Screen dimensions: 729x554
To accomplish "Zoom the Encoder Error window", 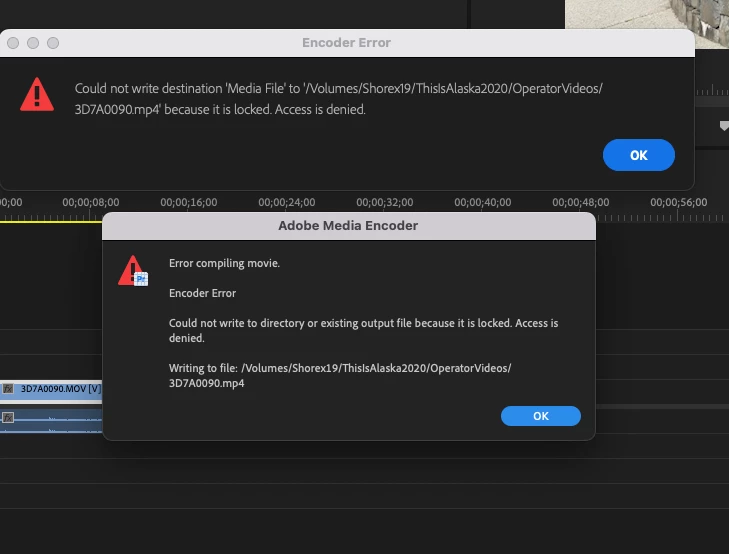I will click(53, 43).
